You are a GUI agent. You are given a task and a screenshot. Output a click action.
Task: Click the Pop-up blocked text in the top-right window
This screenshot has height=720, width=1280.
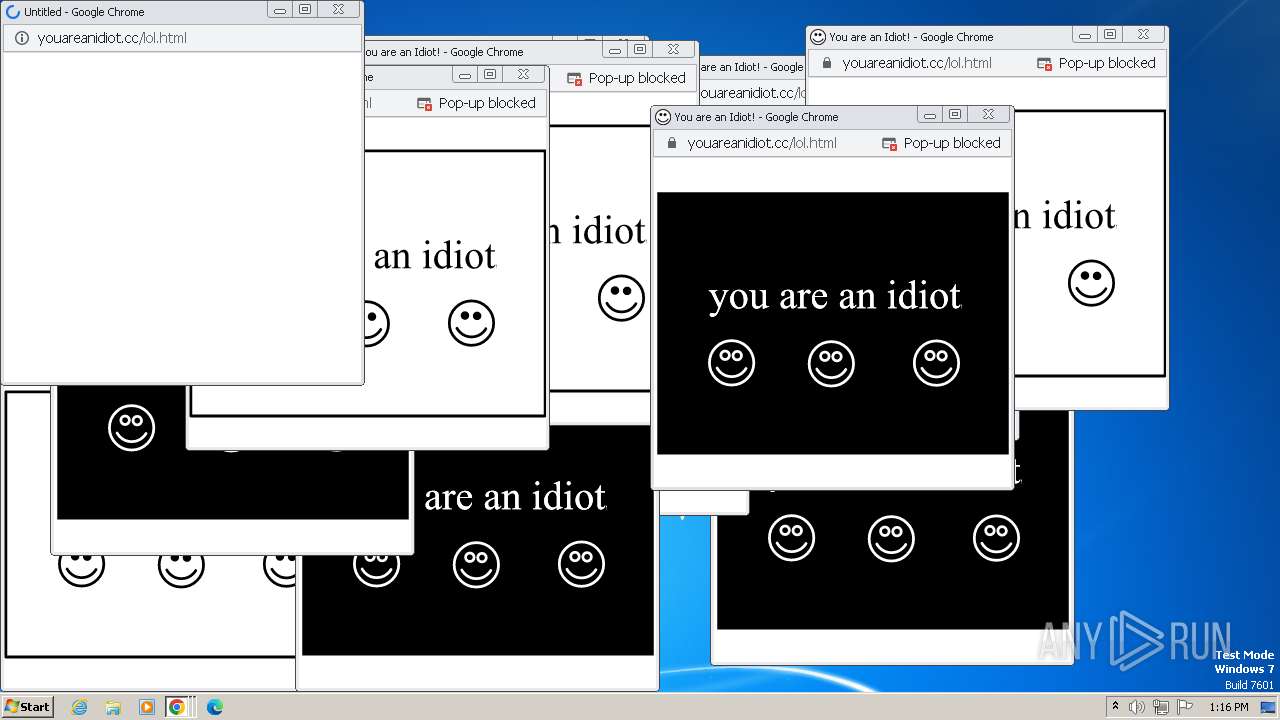coord(1107,63)
